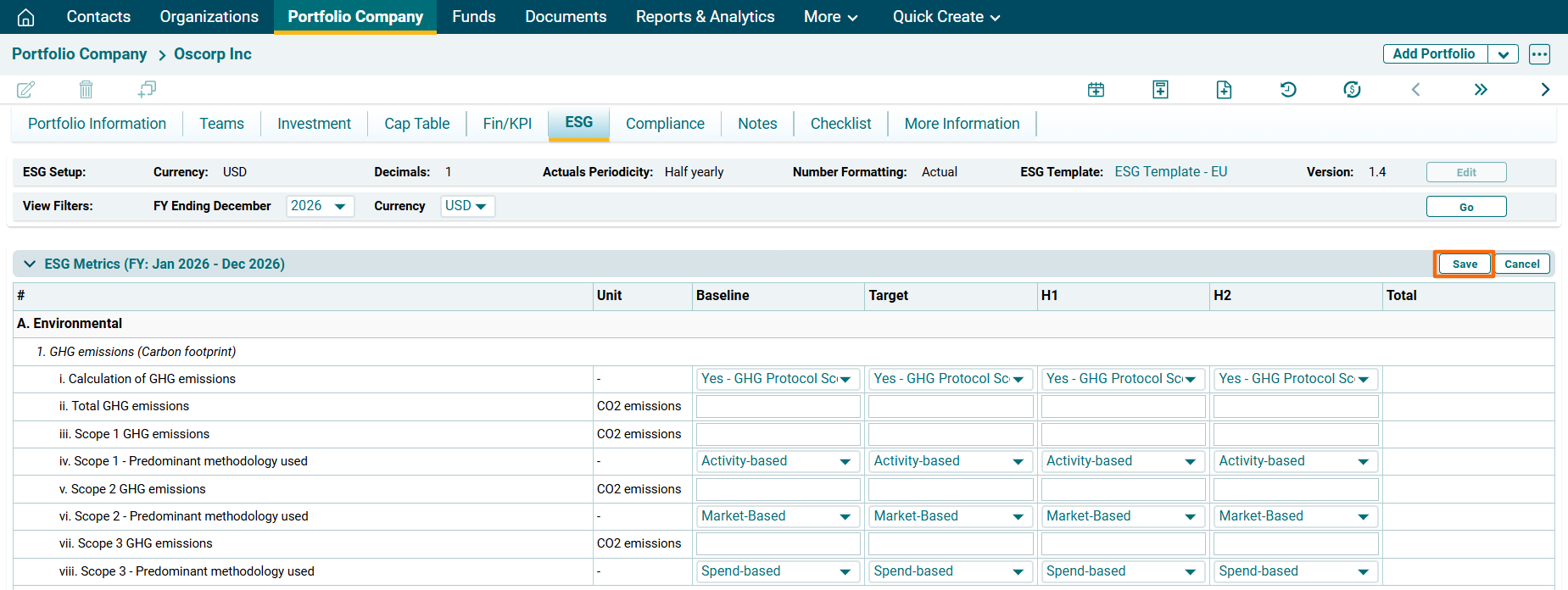The image size is (1568, 590).
Task: Click the Go button in View Filters
Action: 1465,207
